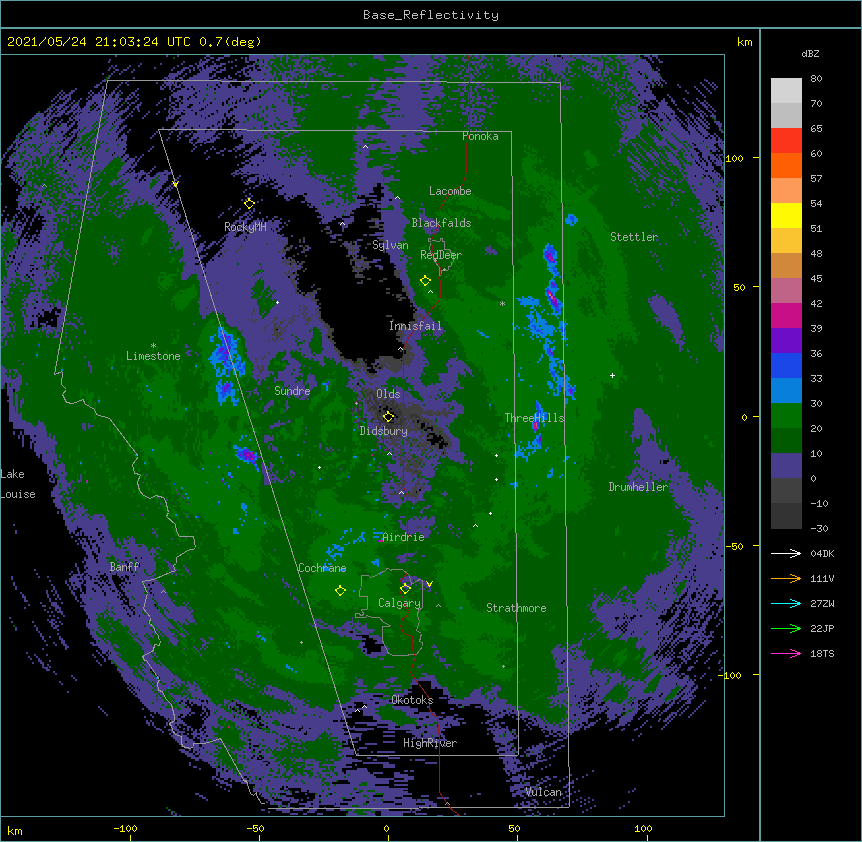Click the Okotoks label
The image size is (862, 842).
(412, 700)
